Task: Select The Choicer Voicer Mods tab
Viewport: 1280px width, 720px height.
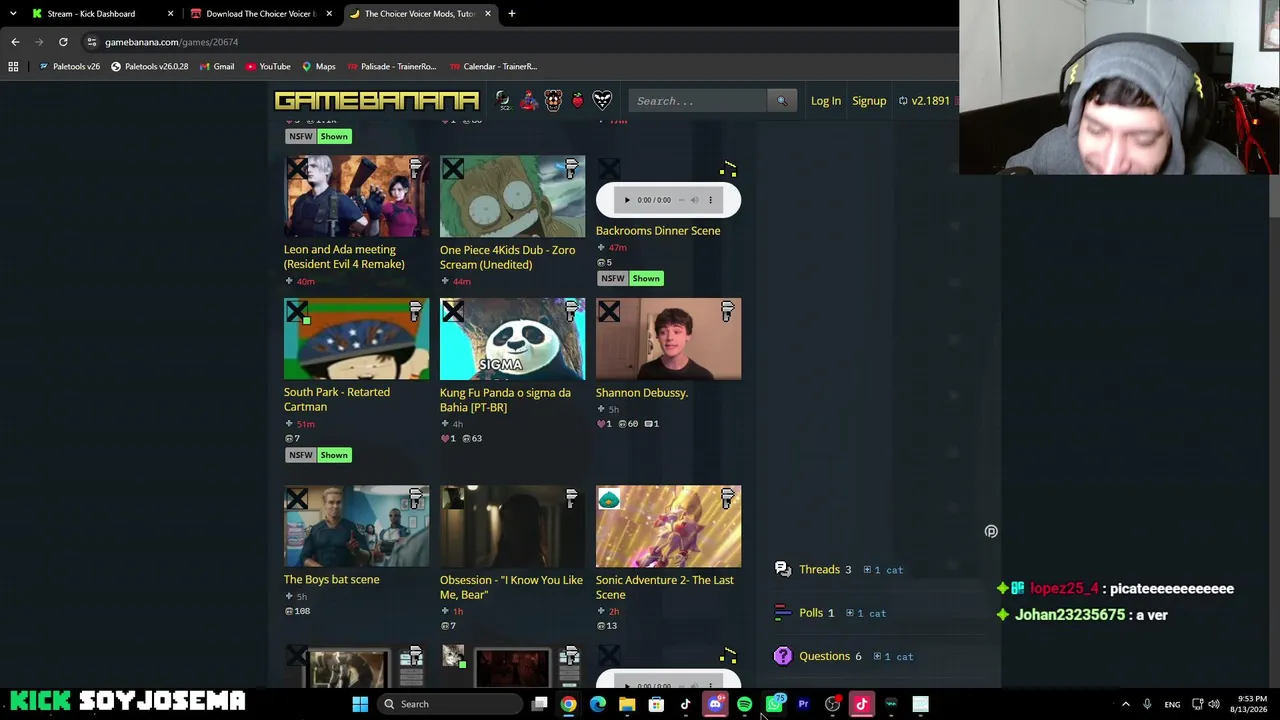Action: pos(421,14)
